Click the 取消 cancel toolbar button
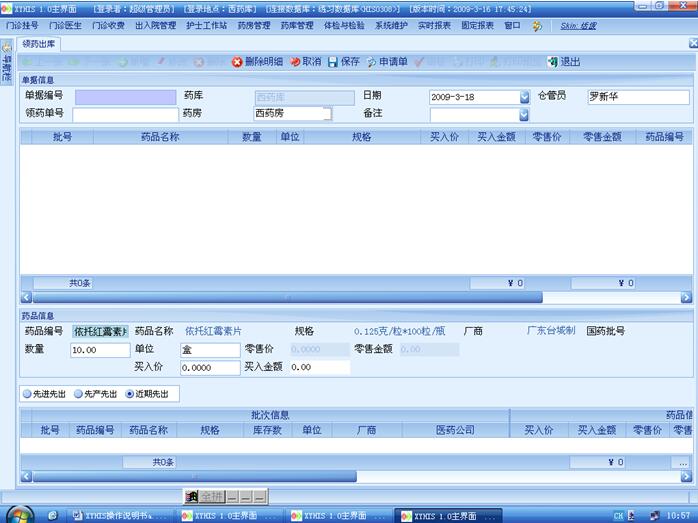Screen dimensions: 698x523 [305, 62]
